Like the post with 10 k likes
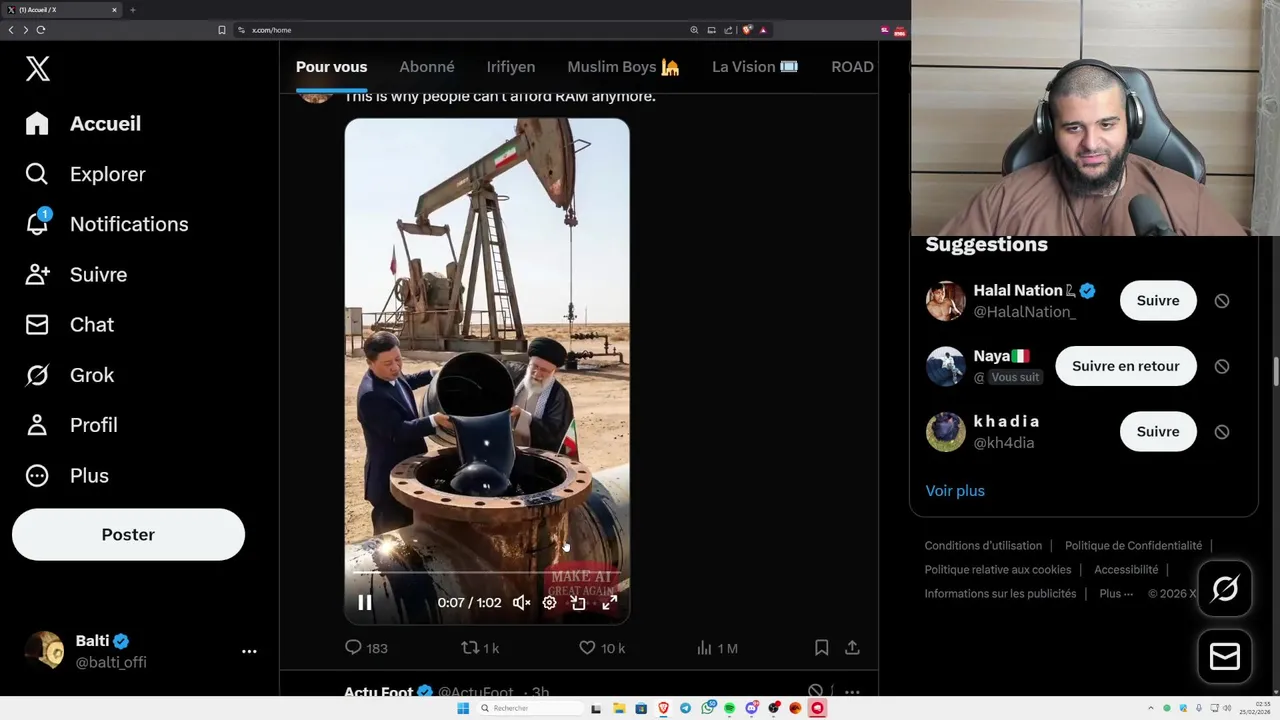The height and width of the screenshot is (720, 1280). [x=602, y=648]
